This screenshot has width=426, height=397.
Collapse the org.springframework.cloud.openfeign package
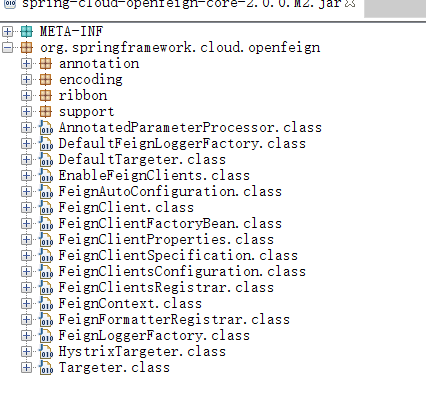coord(7,48)
